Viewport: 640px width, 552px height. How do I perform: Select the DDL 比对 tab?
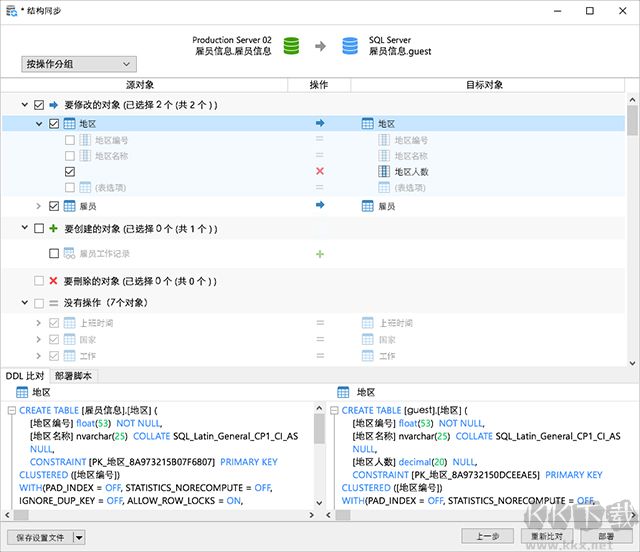[x=25, y=376]
